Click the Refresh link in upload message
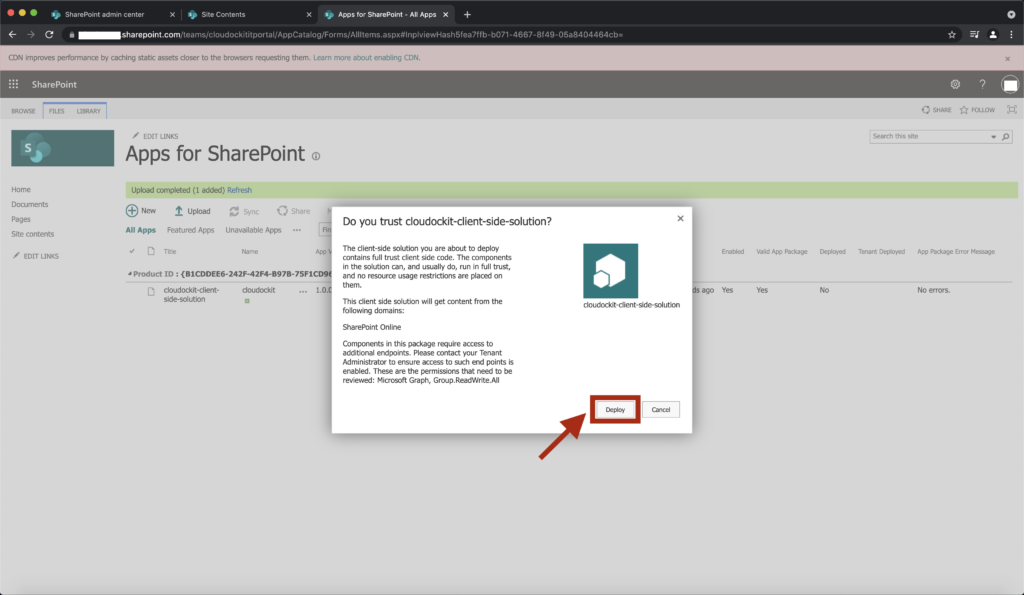 coord(240,190)
